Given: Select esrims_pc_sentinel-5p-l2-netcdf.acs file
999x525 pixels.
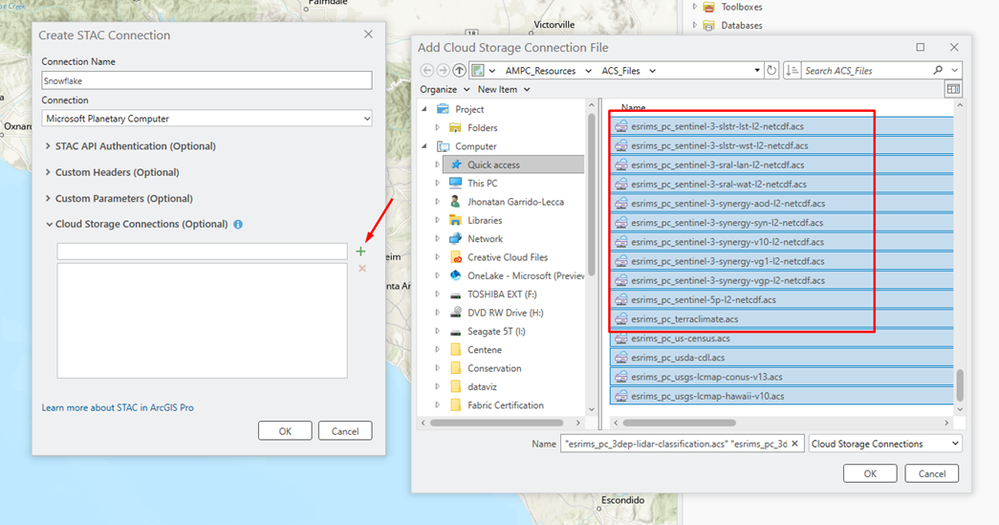Looking at the screenshot, I should pyautogui.click(x=782, y=299).
